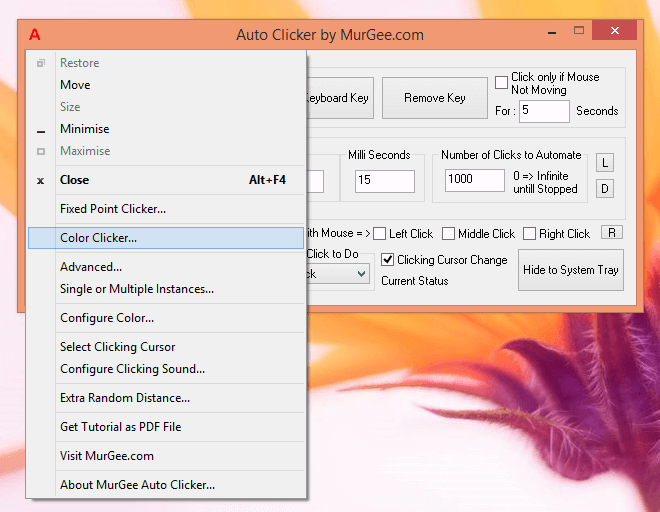
Task: Uncheck Clicking Cursor Change
Action: [387, 260]
